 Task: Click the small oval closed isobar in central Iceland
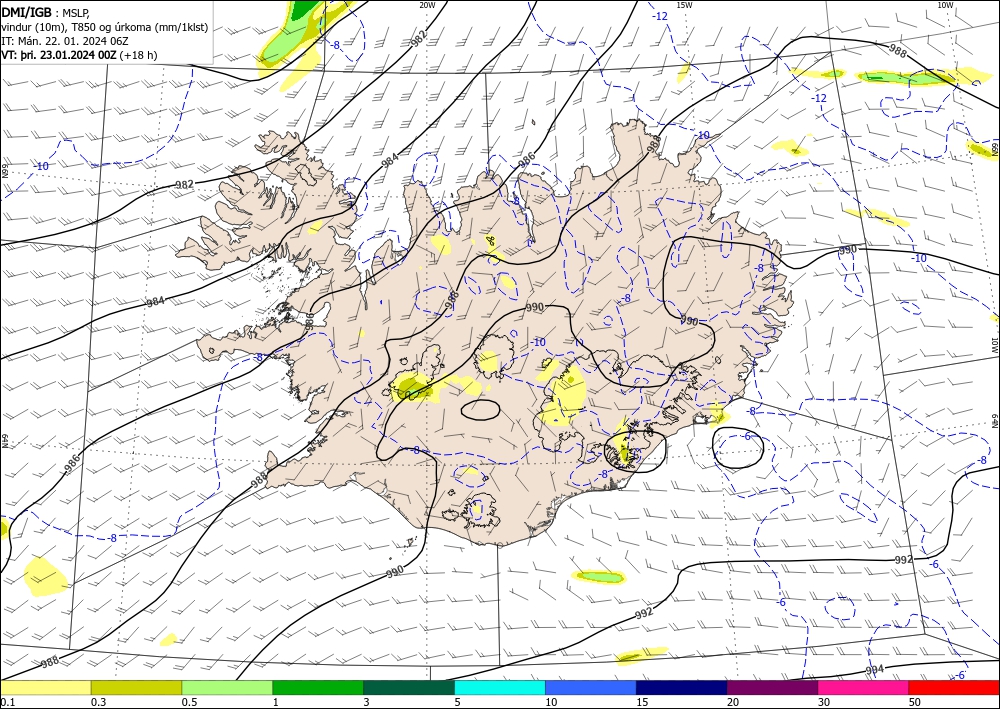point(480,410)
